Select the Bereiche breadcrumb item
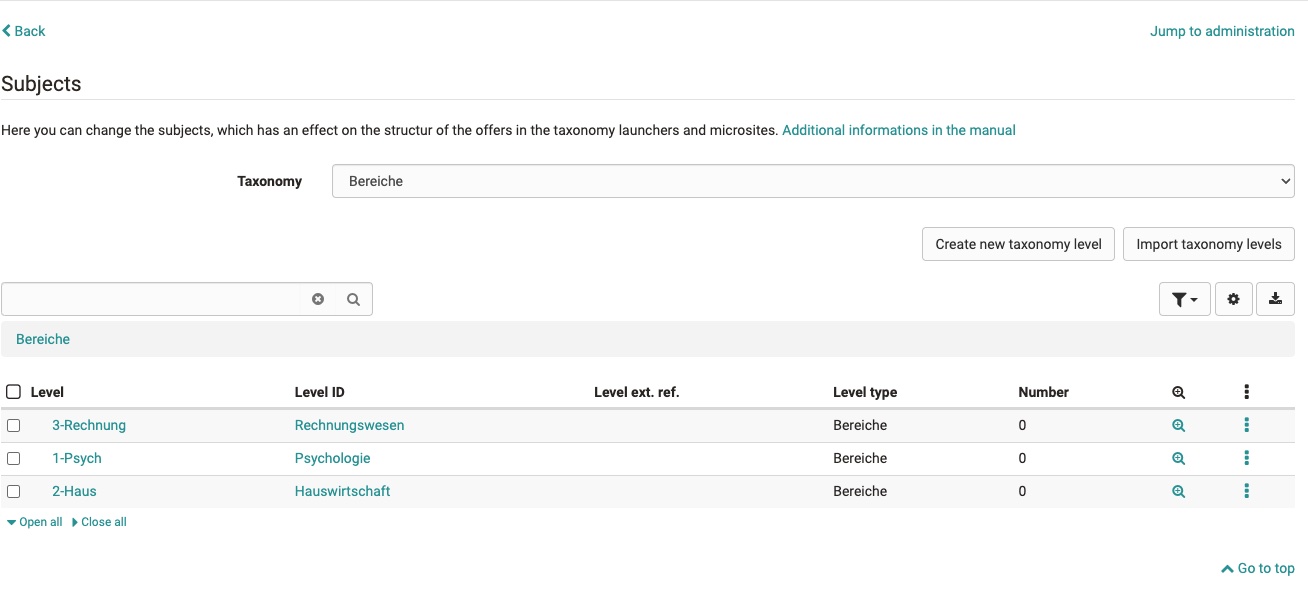This screenshot has height=607, width=1308. point(43,339)
